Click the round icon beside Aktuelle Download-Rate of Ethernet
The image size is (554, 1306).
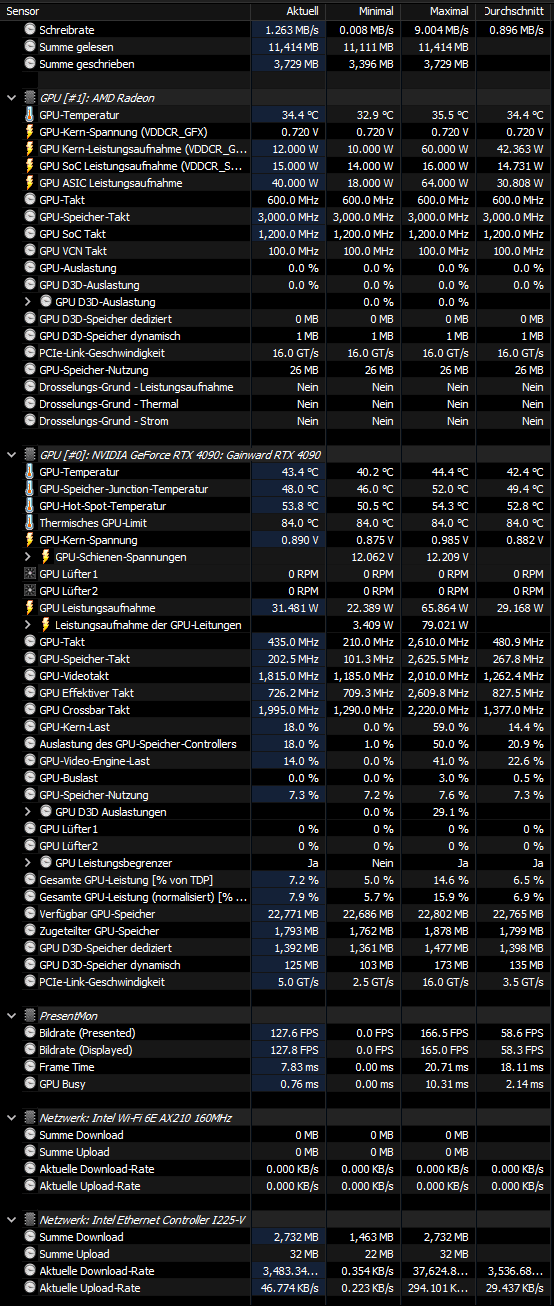pos(29,1271)
